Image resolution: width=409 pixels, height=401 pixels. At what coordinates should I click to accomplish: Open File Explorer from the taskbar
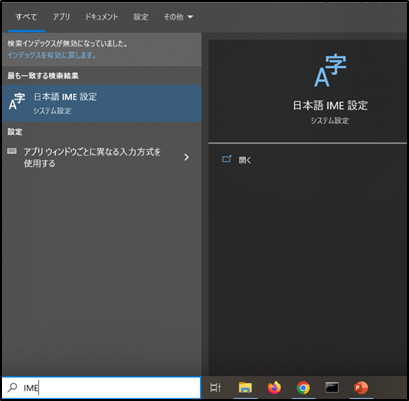(245, 388)
